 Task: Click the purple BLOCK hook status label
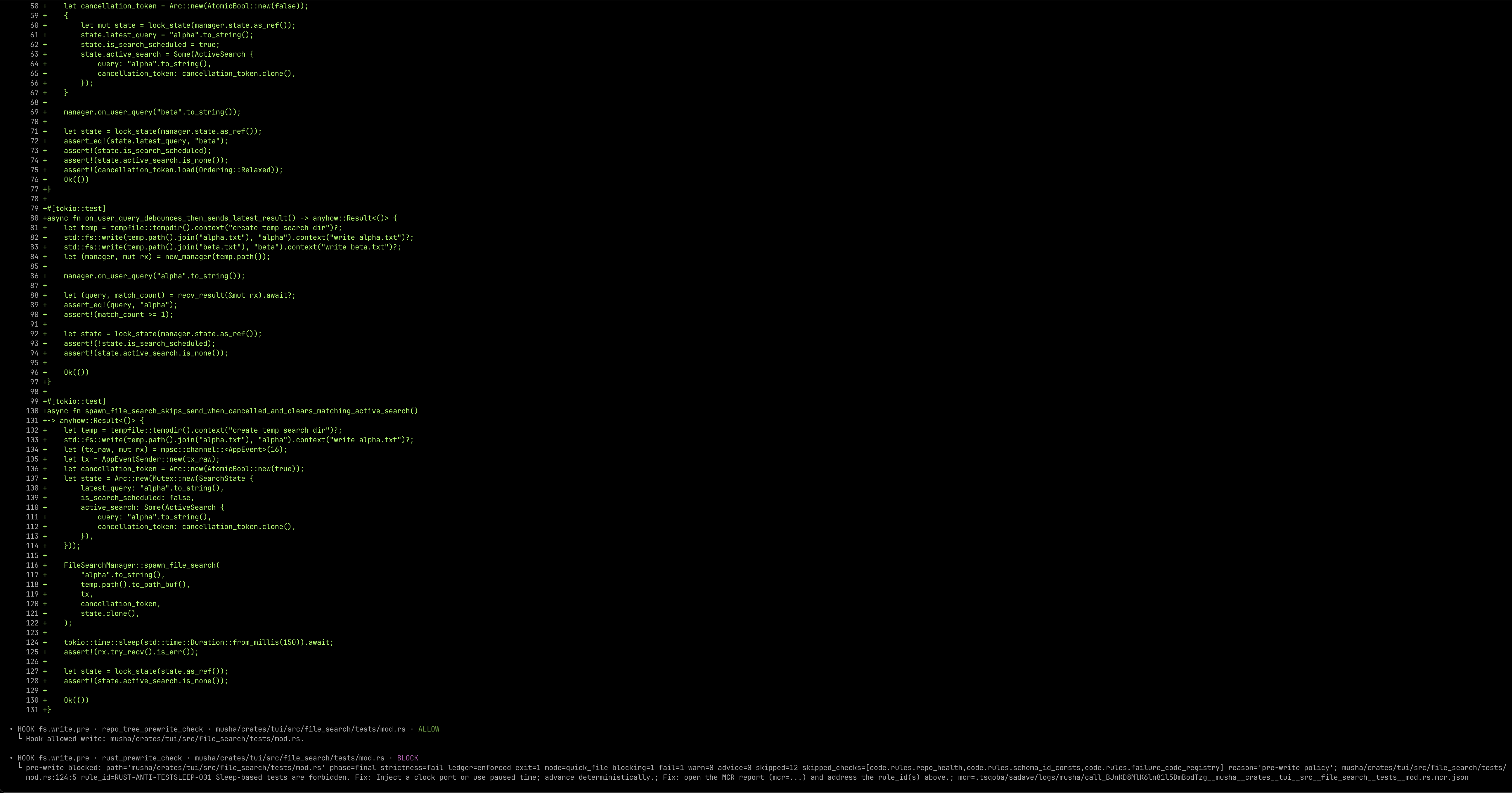(x=407, y=758)
